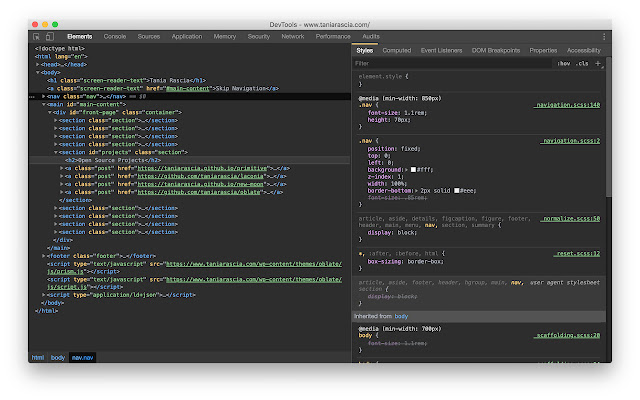The height and width of the screenshot is (400, 640).
Task: Open the DevTools three-dot customize menu
Action: [x=603, y=36]
